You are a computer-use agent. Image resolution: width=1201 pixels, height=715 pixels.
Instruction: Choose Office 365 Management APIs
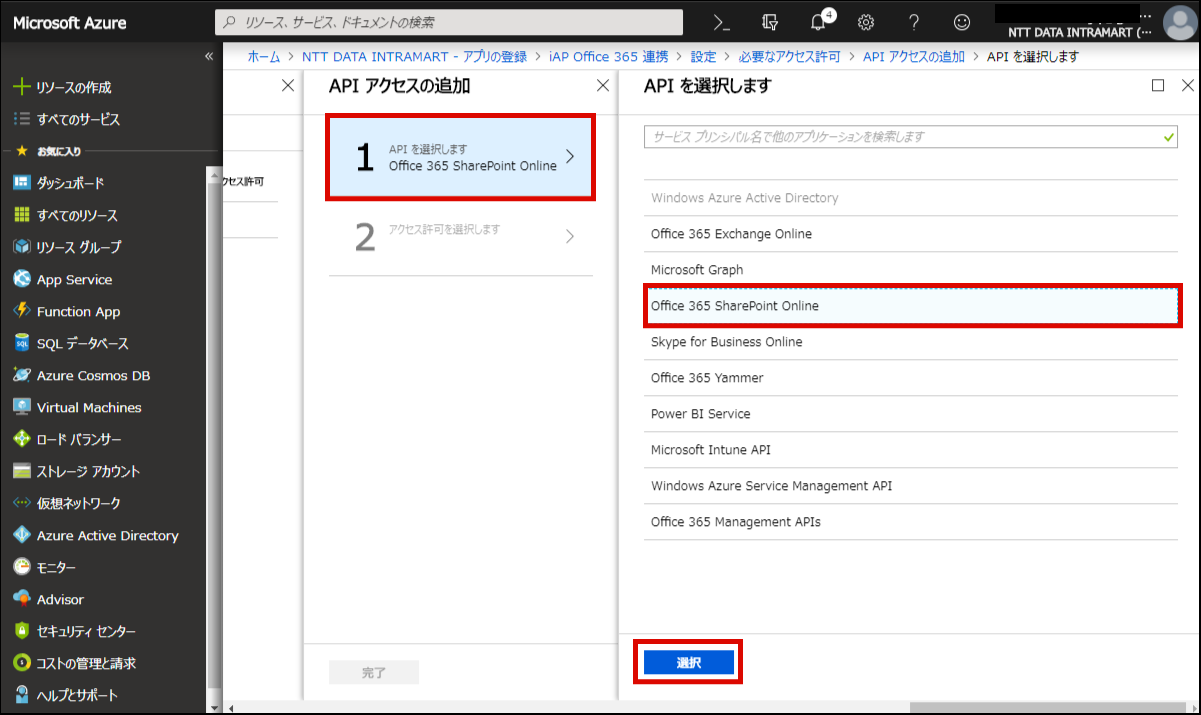(x=912, y=522)
